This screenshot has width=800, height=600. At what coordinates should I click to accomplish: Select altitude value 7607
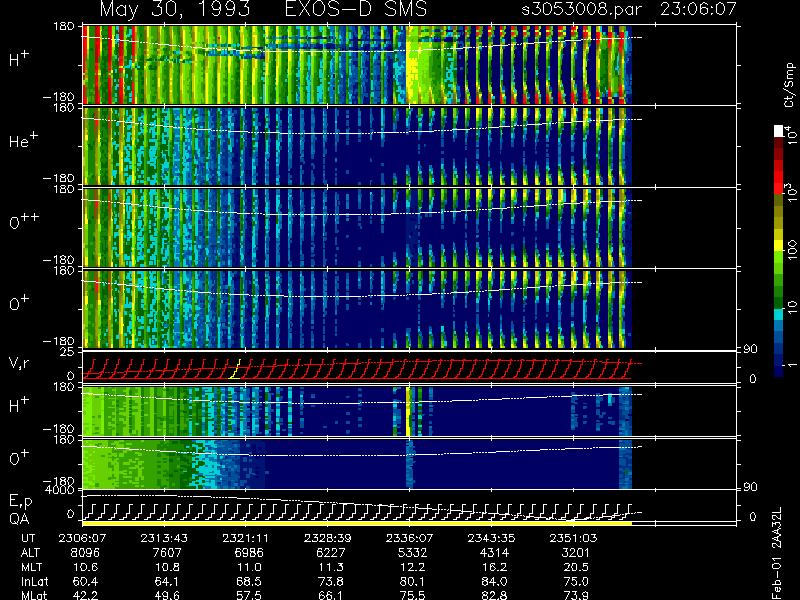click(x=167, y=553)
